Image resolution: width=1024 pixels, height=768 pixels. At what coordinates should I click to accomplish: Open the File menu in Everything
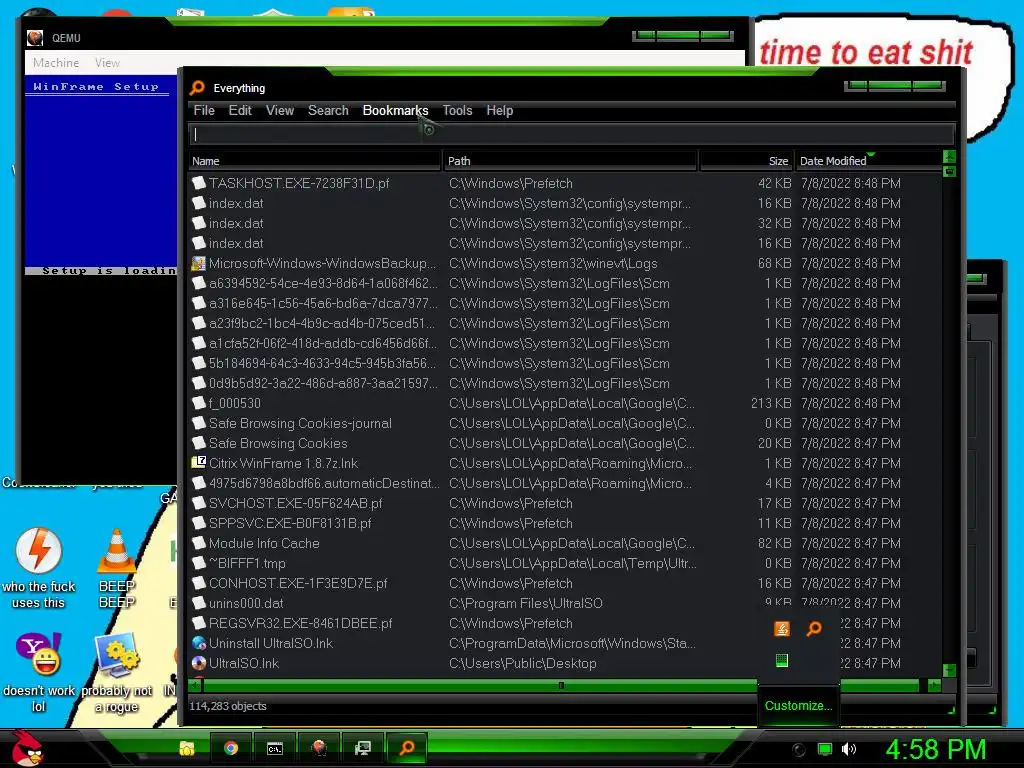point(204,110)
